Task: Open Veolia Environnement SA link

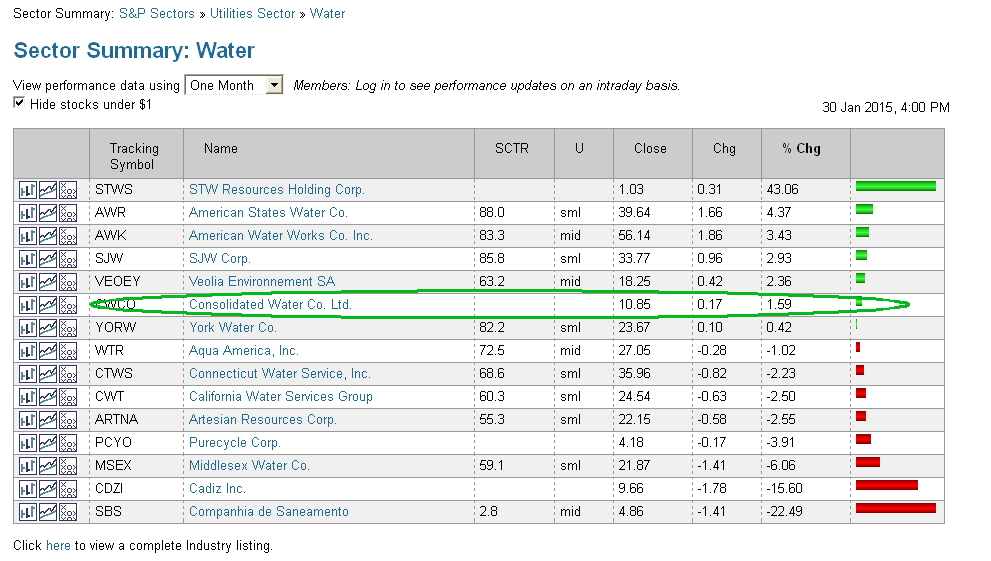Action: (262, 282)
